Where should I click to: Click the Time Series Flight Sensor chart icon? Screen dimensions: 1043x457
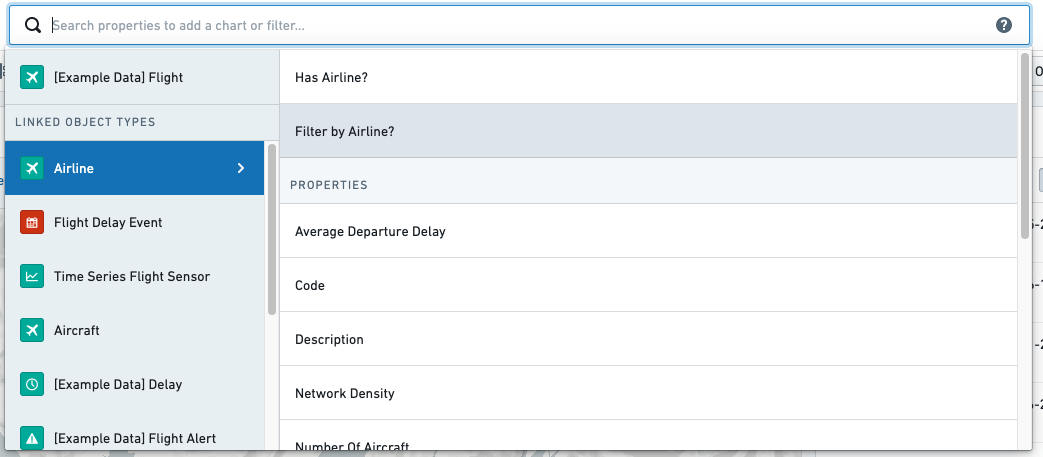32,276
